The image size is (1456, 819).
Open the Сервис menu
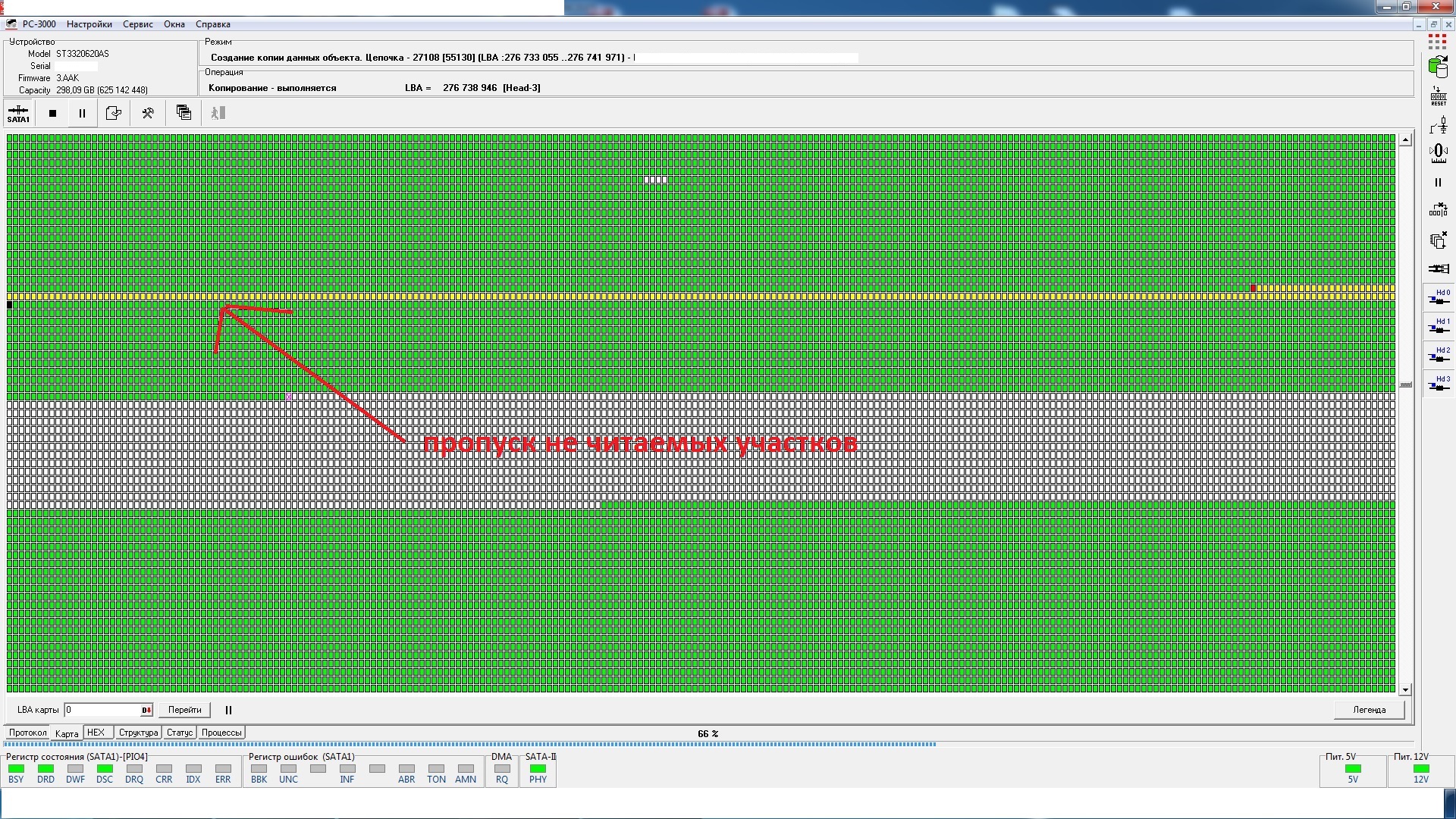[x=138, y=24]
